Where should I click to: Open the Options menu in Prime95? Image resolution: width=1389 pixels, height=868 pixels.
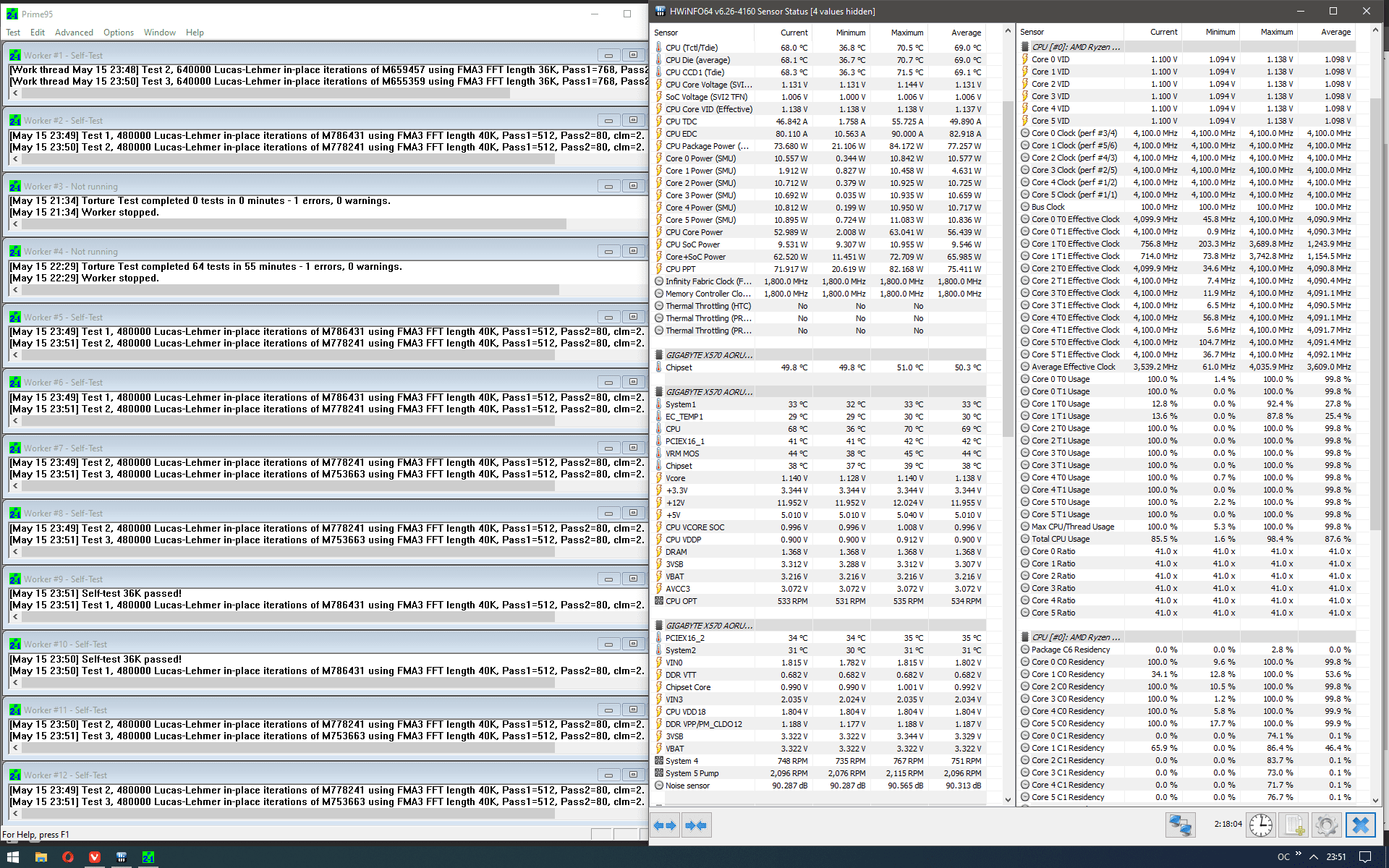pos(118,33)
